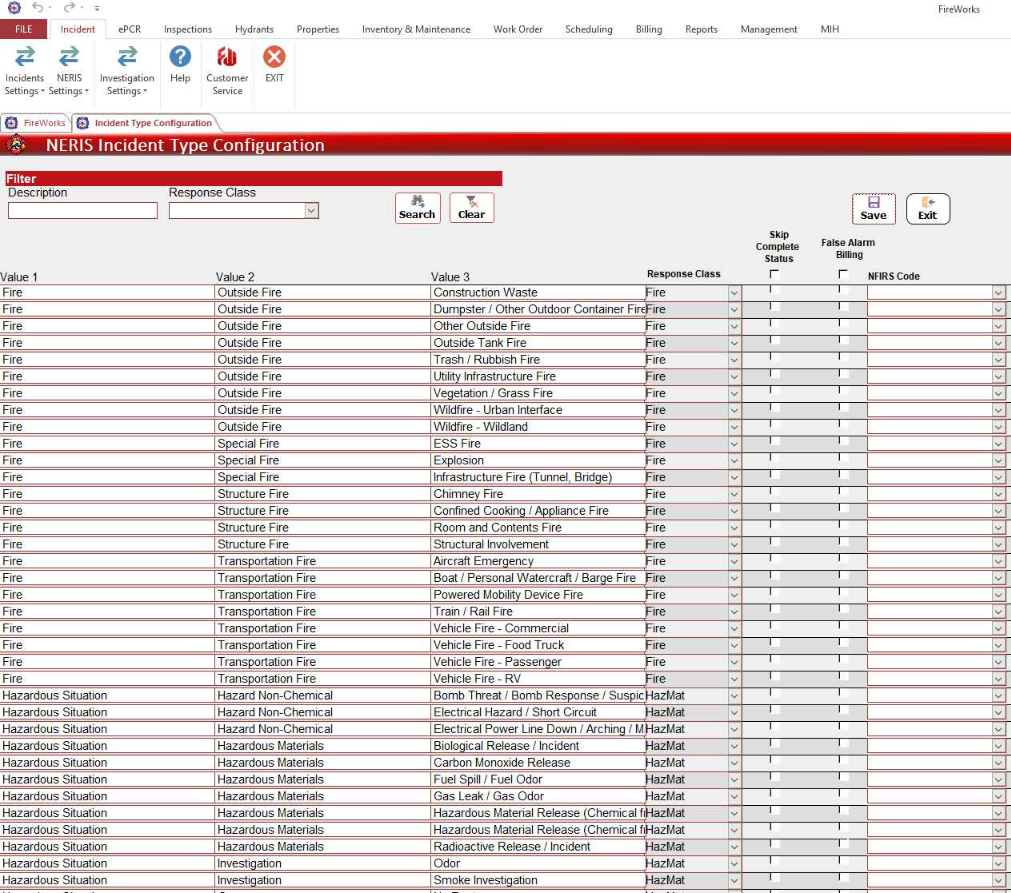Open NFIRS Code dropdown for Construction Waste
1011x893 pixels.
coord(998,293)
